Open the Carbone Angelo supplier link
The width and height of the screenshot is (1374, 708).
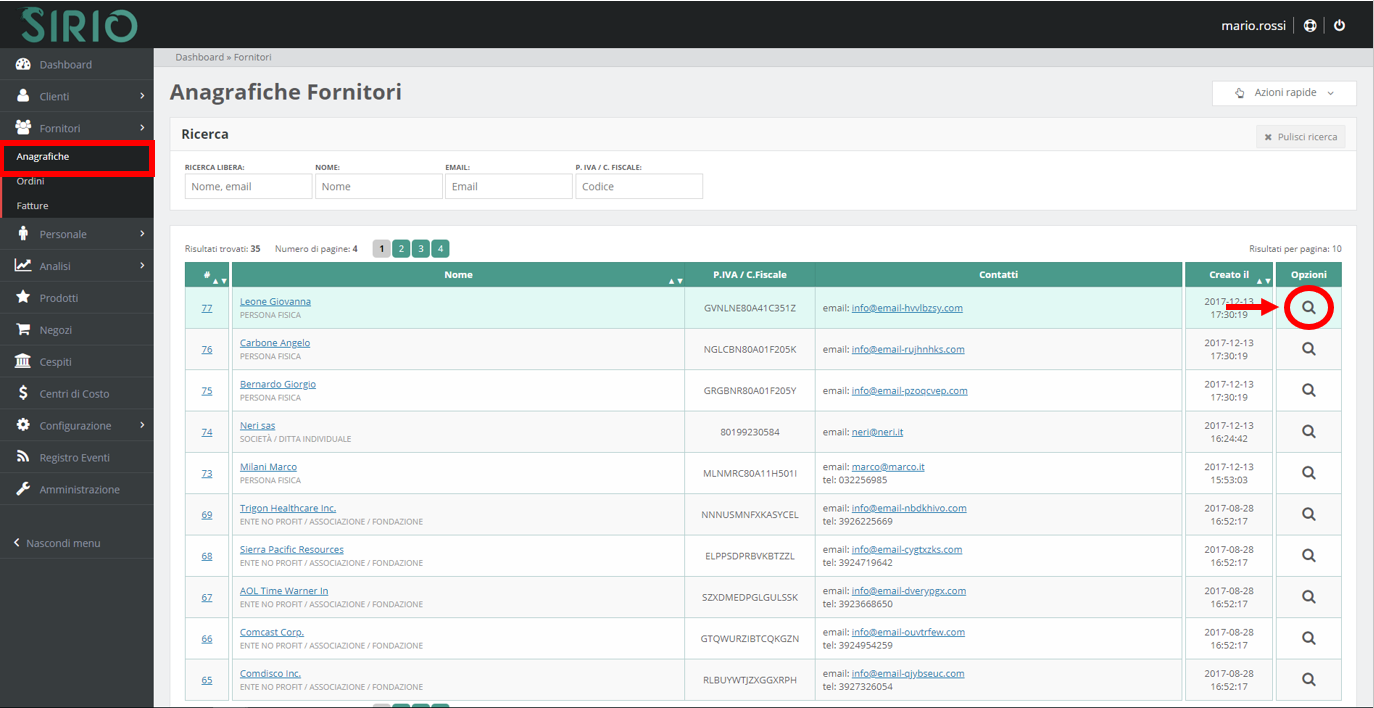275,343
